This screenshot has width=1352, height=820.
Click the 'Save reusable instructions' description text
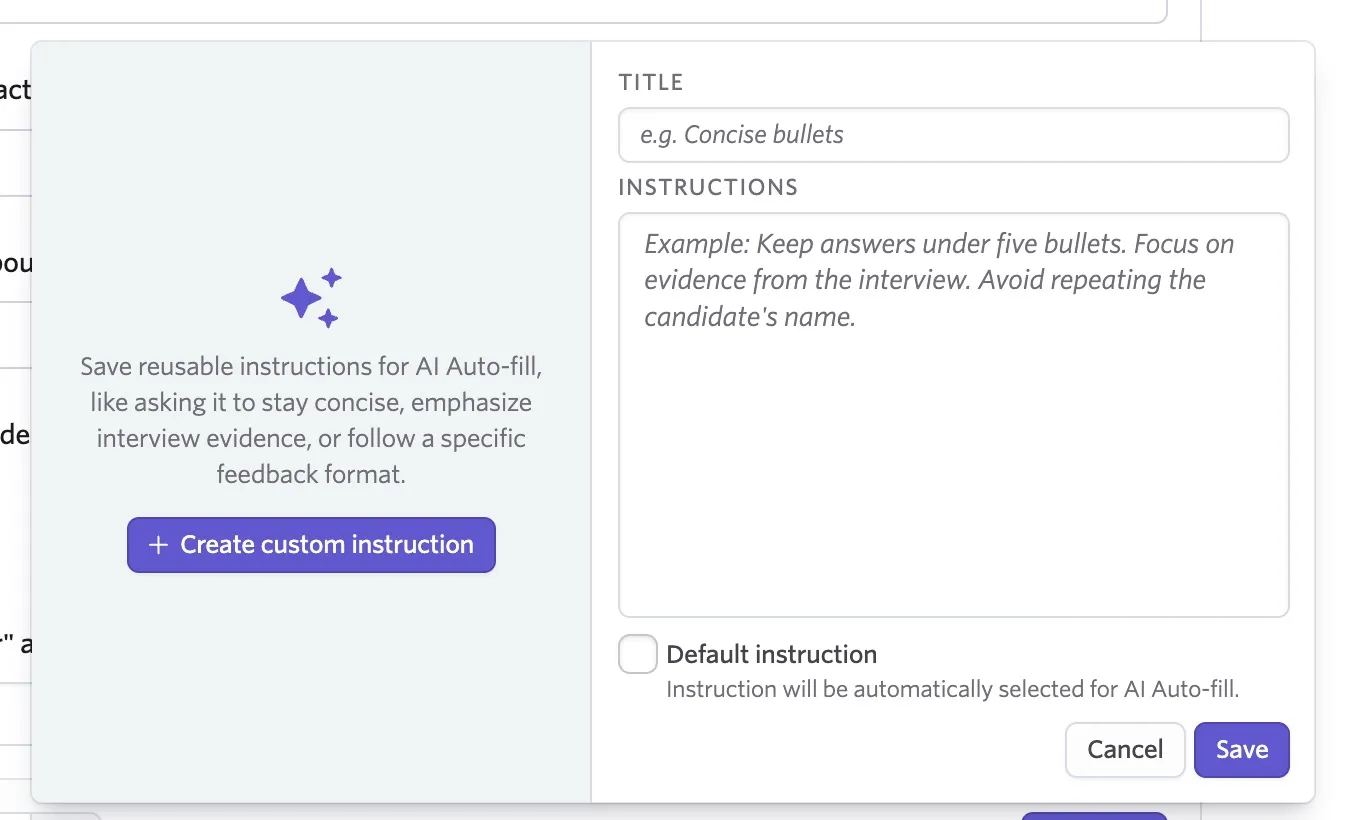(x=311, y=420)
